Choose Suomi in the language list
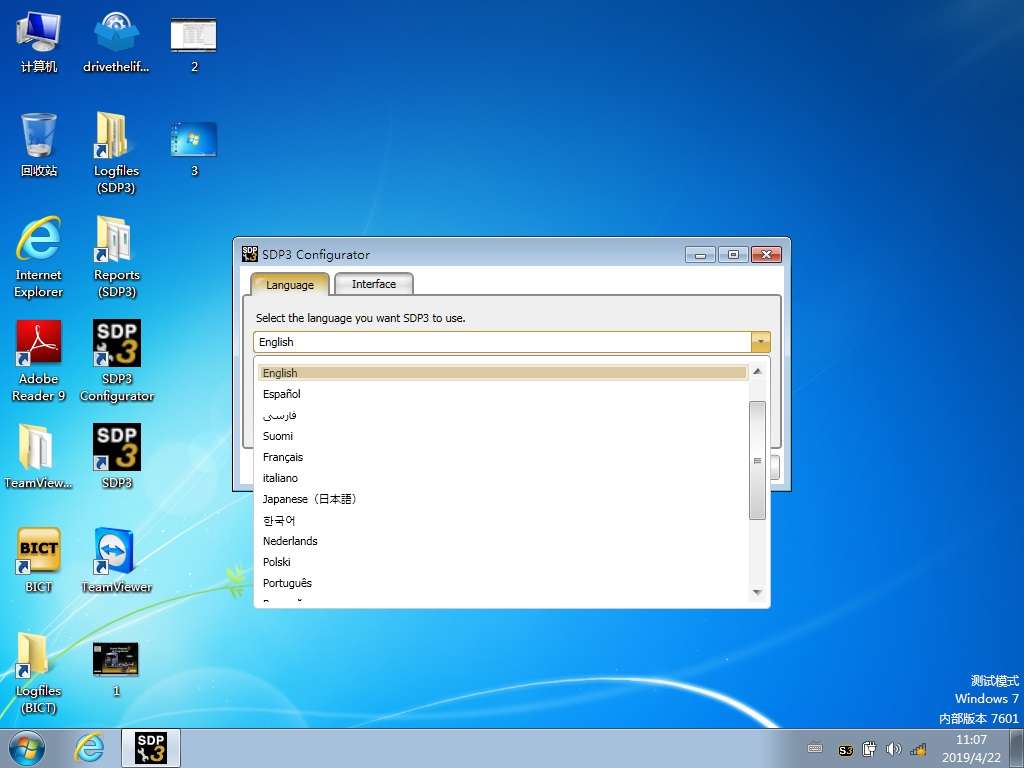Image resolution: width=1024 pixels, height=768 pixels. coord(502,436)
